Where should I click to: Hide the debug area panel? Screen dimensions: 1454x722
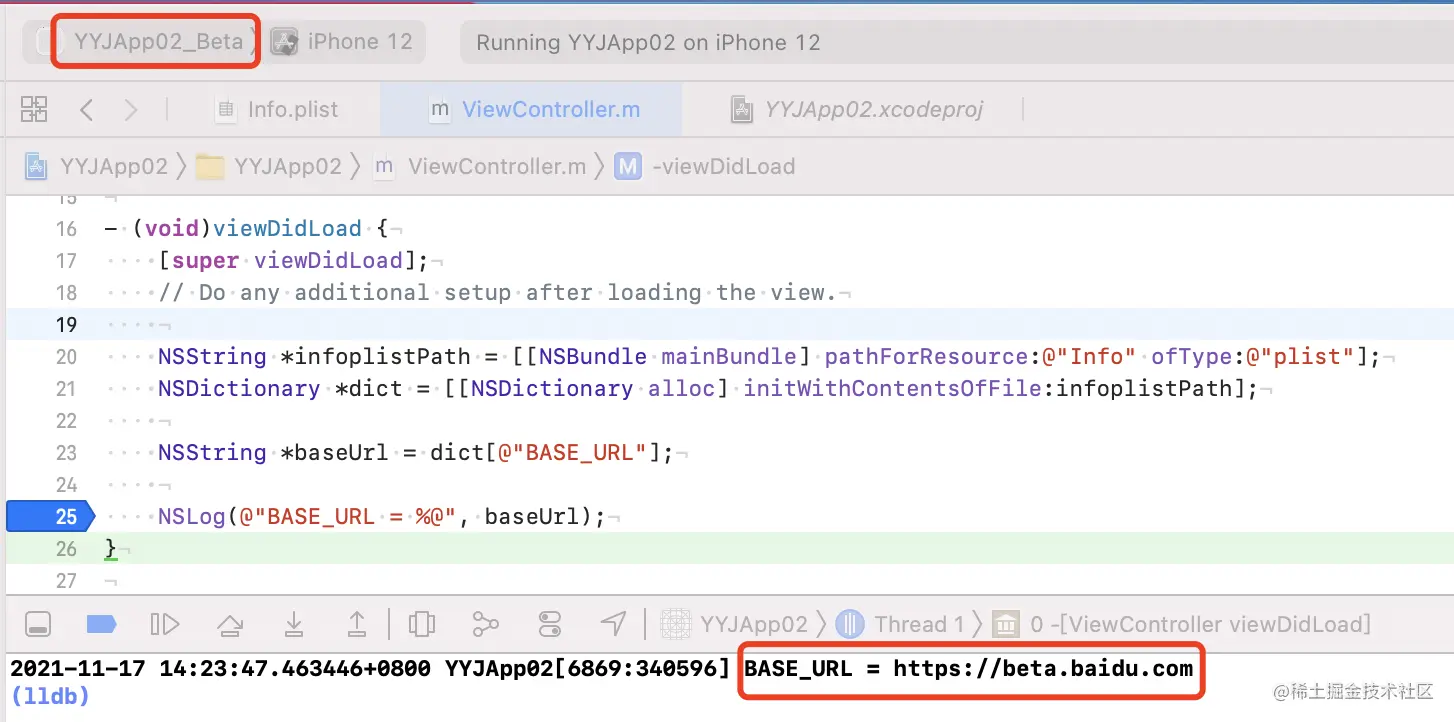pos(38,623)
